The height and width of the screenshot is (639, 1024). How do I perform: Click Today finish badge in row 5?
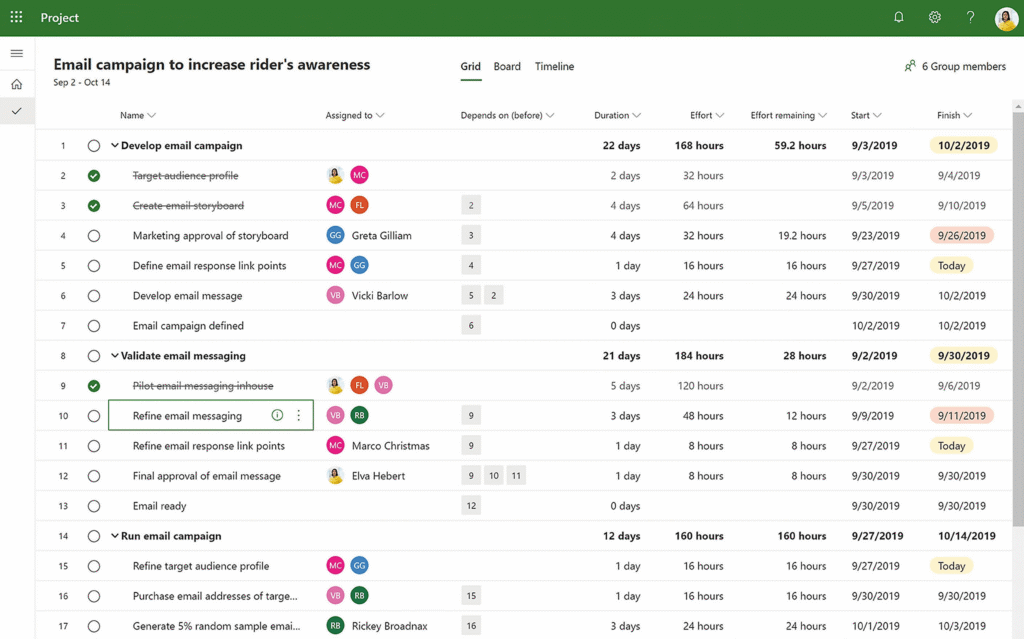pos(951,265)
